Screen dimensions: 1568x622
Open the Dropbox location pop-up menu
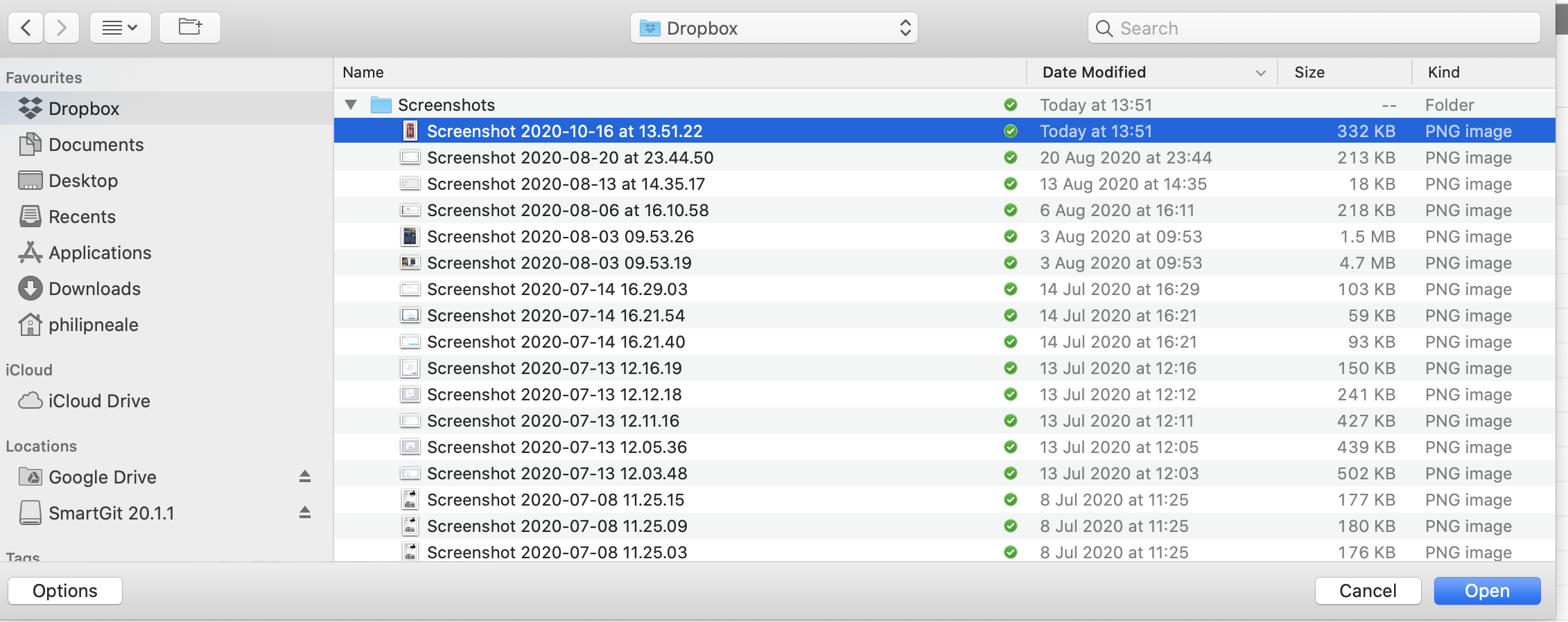pyautogui.click(x=774, y=28)
